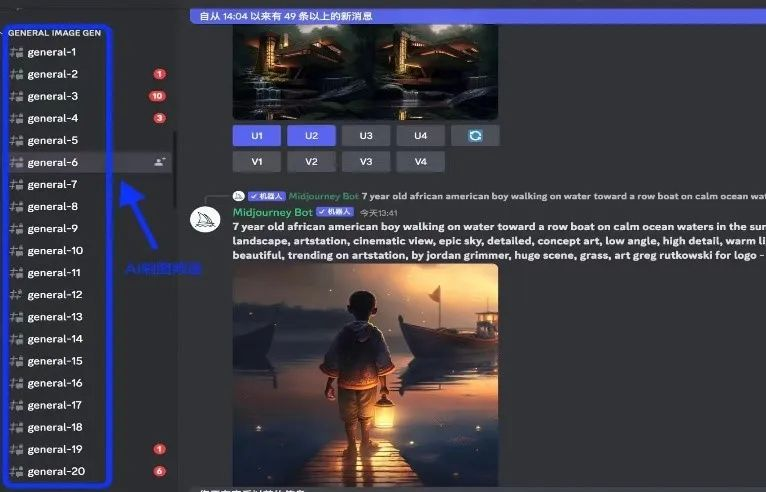Collapse the GENERAL IMAGE GEN category
This screenshot has height=492, width=766.
pos(54,33)
